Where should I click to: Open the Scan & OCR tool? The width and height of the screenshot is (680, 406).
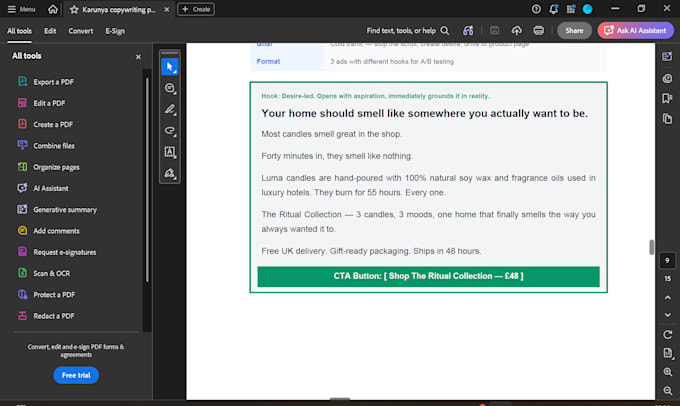(x=43, y=273)
